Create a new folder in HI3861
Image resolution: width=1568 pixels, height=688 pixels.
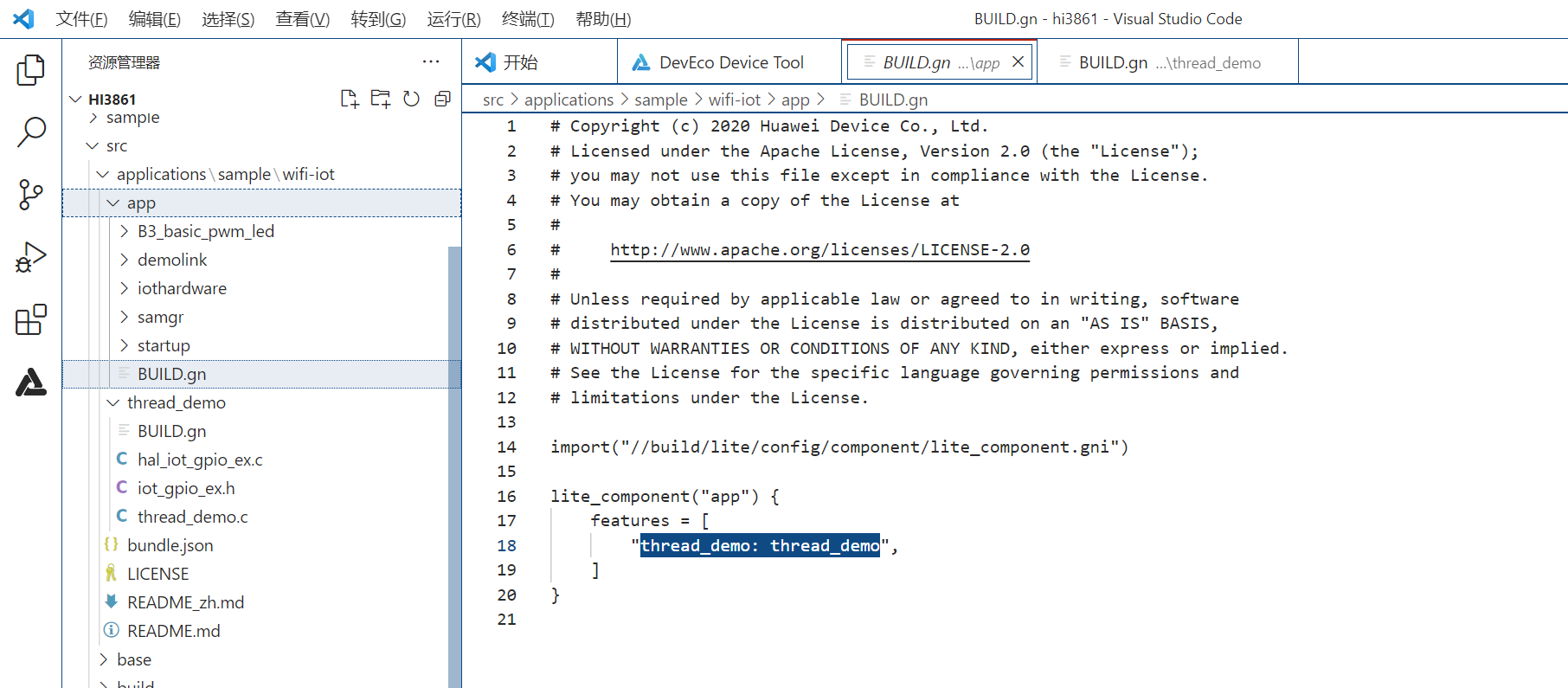pos(381,99)
